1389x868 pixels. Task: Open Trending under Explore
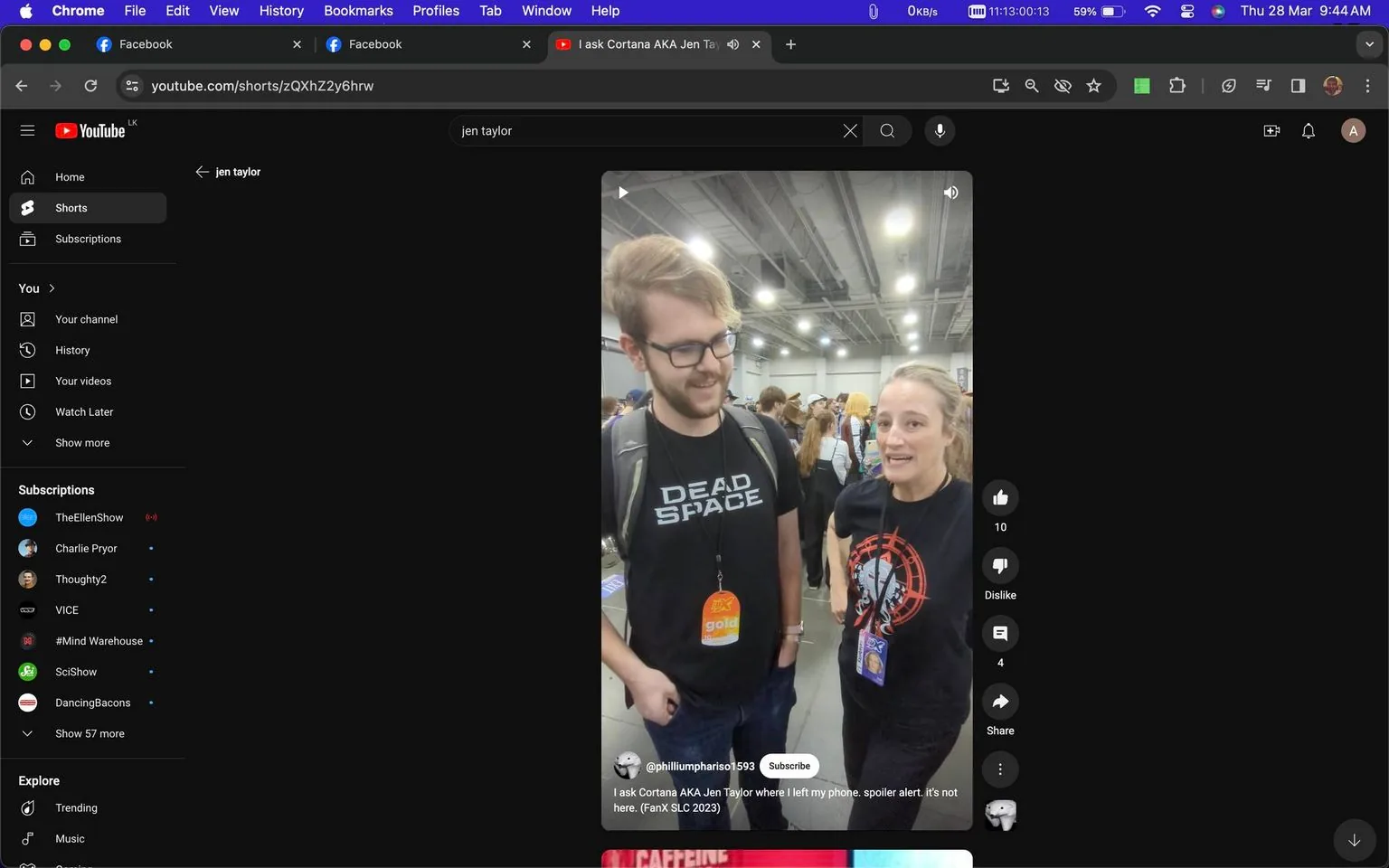click(x=76, y=807)
